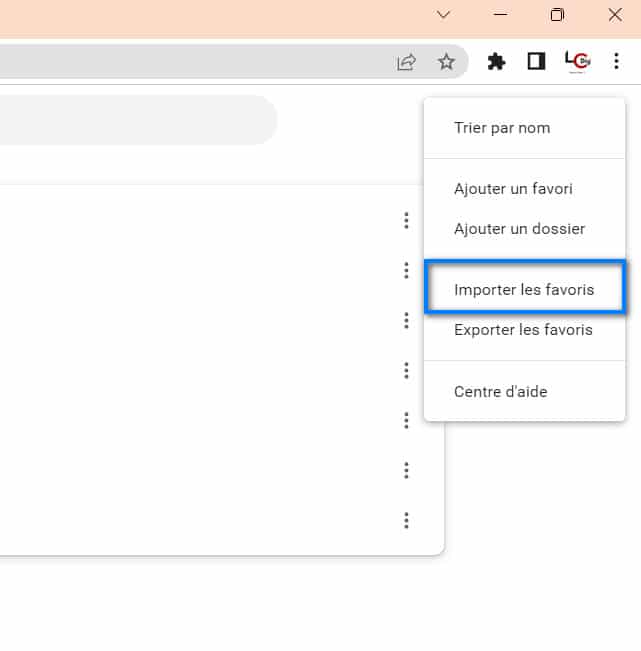Toggle the side panel icon
The height and width of the screenshot is (651, 641).
[x=536, y=61]
